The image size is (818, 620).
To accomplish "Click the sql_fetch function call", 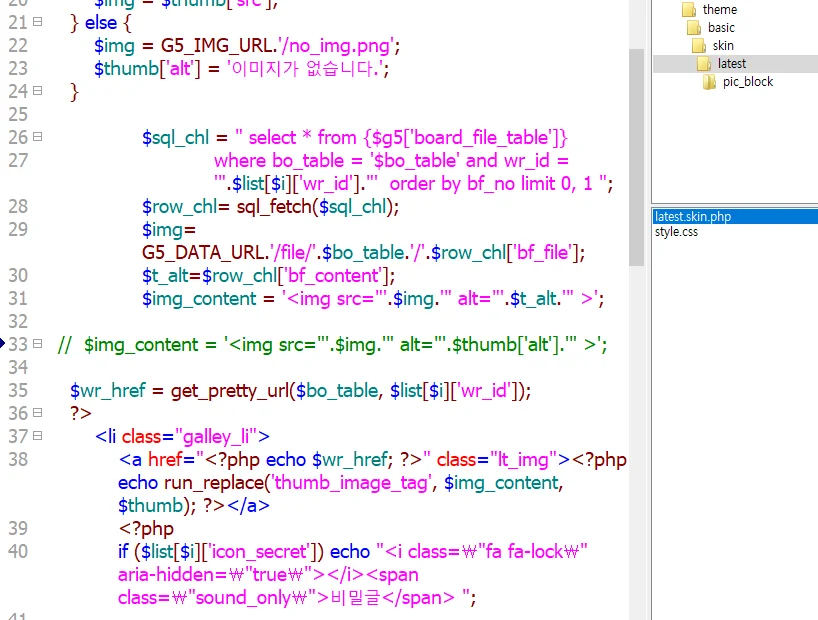I will pos(274,207).
